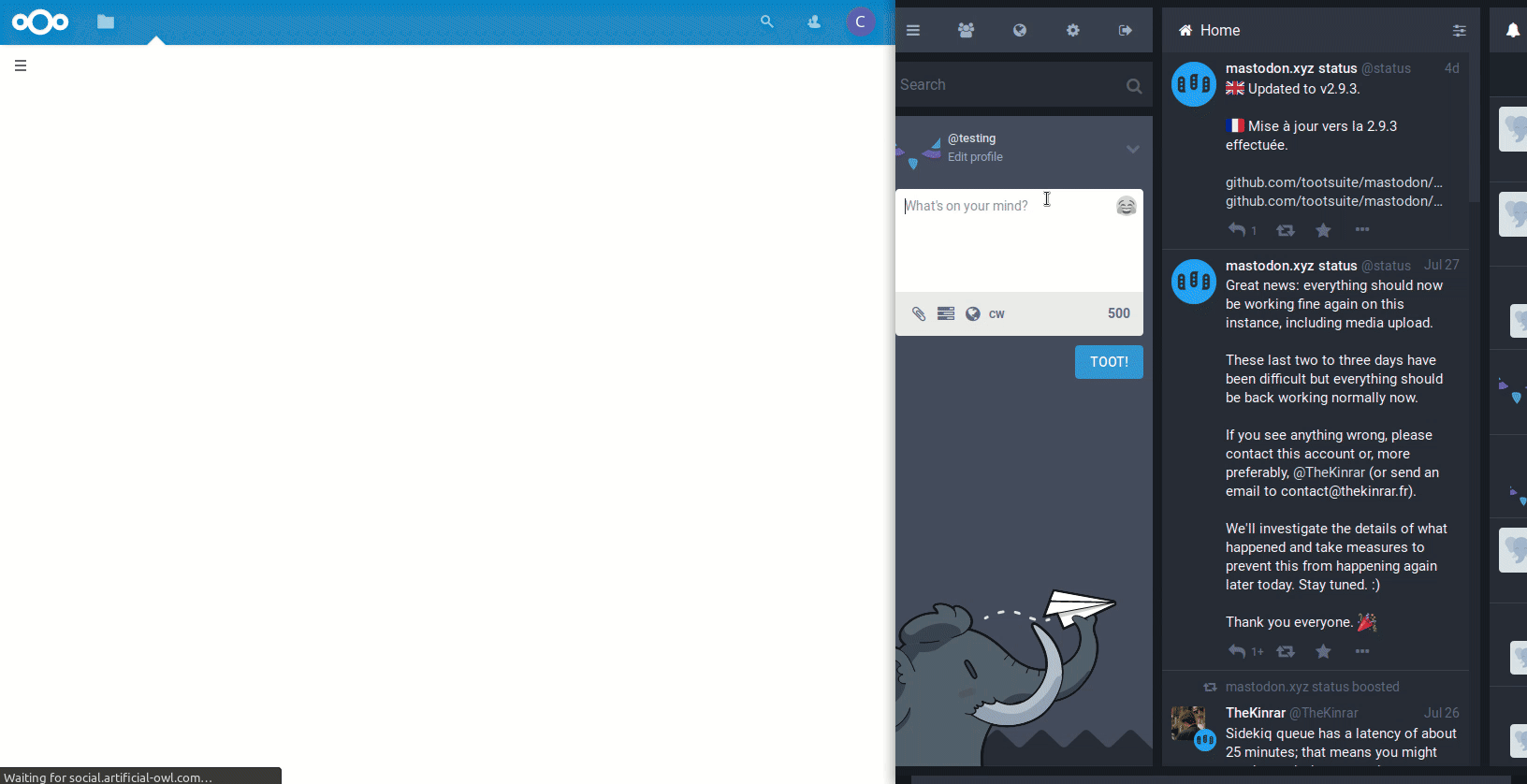This screenshot has height=784, width=1527.
Task: Open the Home column header tab
Action: pyautogui.click(x=1220, y=30)
